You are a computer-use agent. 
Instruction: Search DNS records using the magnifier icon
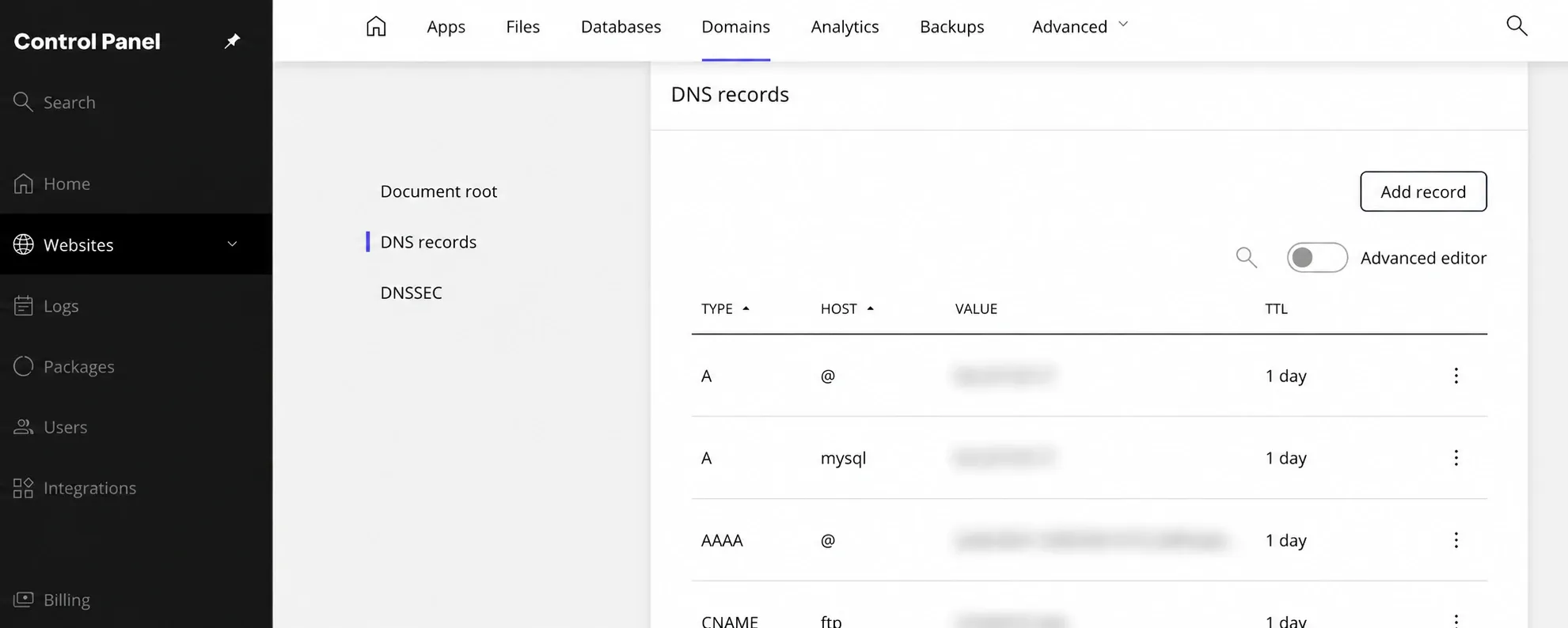coord(1247,257)
